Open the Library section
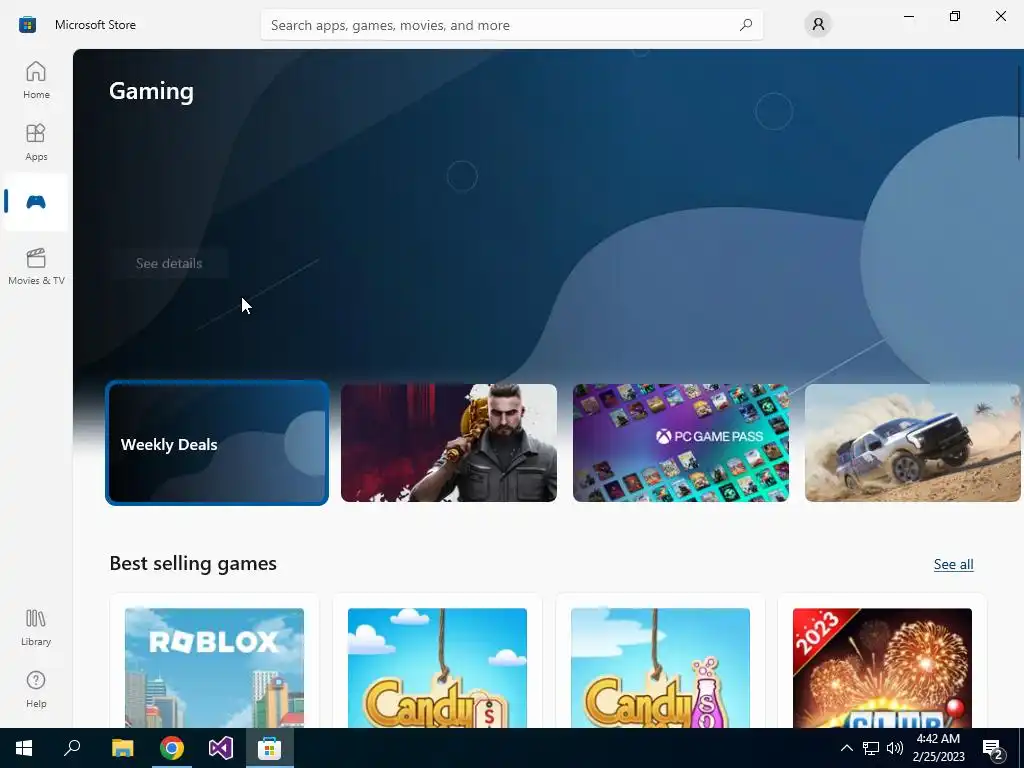This screenshot has height=768, width=1024. 36,628
